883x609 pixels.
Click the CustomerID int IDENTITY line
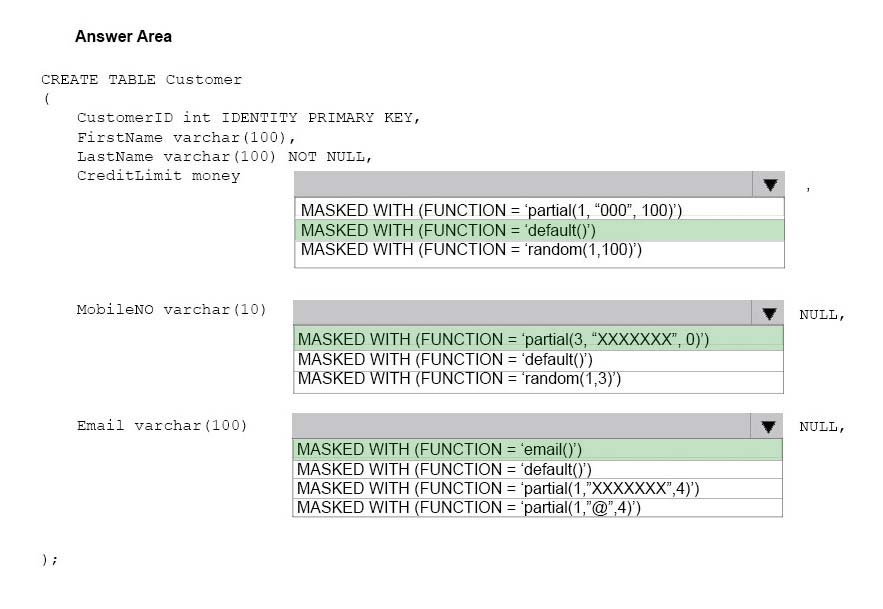coord(248,118)
